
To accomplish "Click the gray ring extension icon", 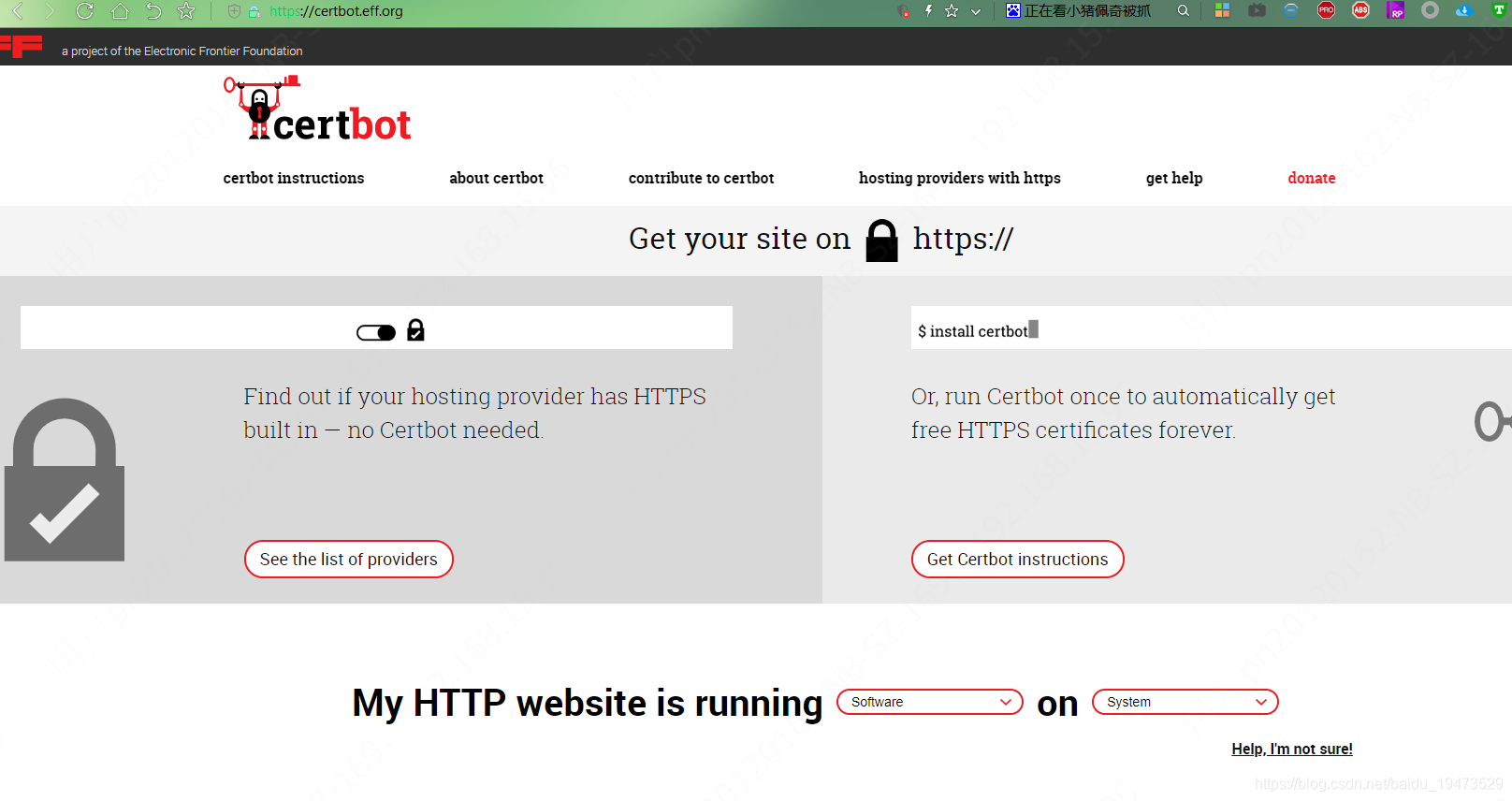I will tap(1430, 10).
